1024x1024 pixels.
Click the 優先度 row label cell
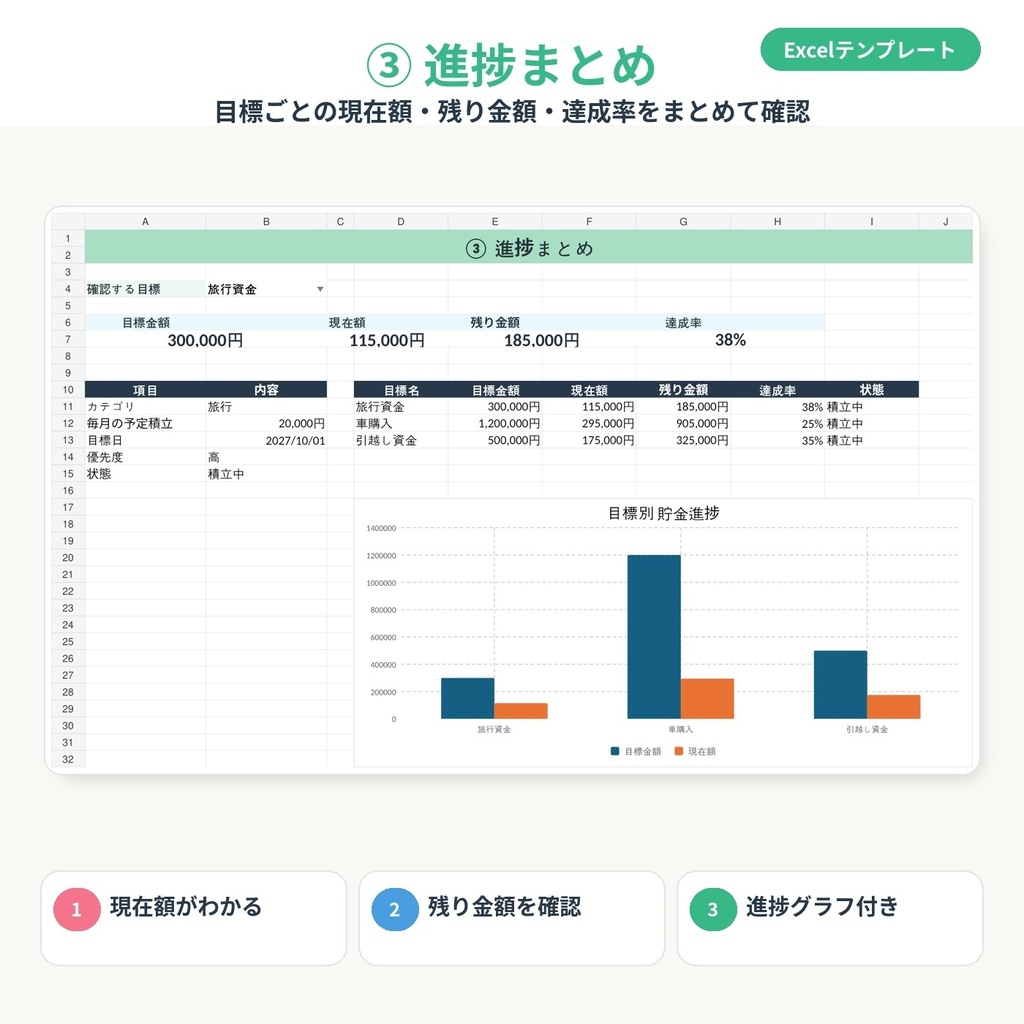[145, 457]
